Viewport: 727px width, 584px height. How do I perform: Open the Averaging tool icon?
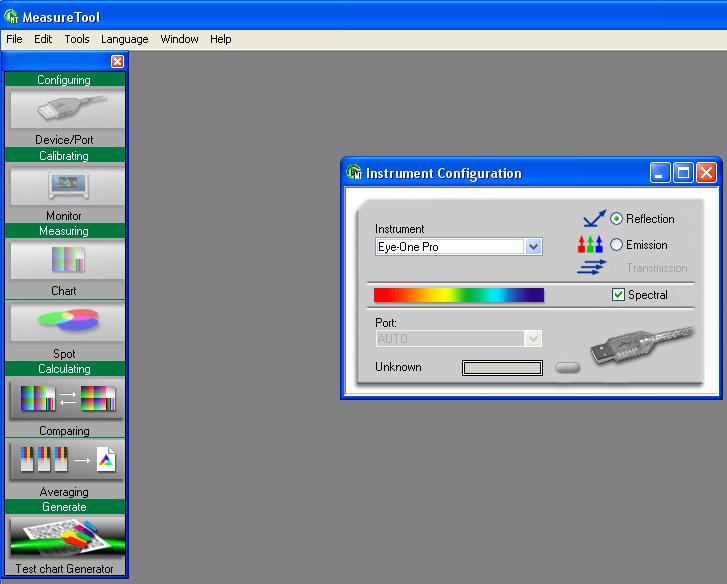click(67, 460)
